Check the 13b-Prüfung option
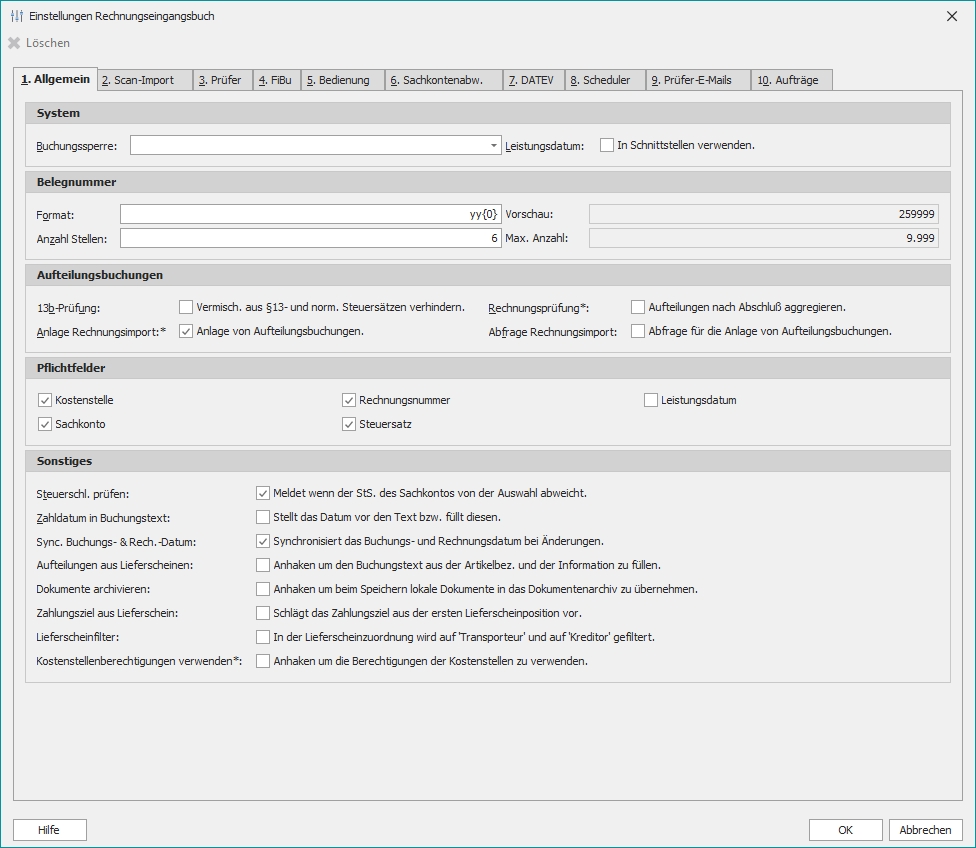 (186, 307)
